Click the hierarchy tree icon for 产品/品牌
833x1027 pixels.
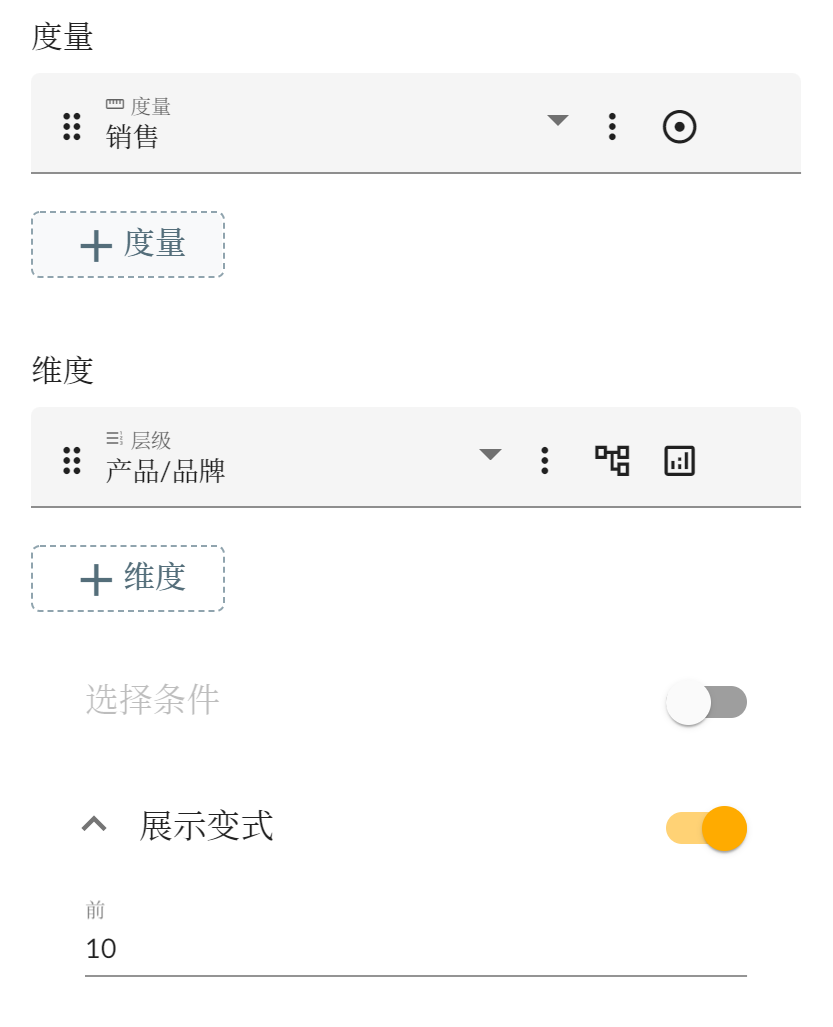tap(612, 460)
